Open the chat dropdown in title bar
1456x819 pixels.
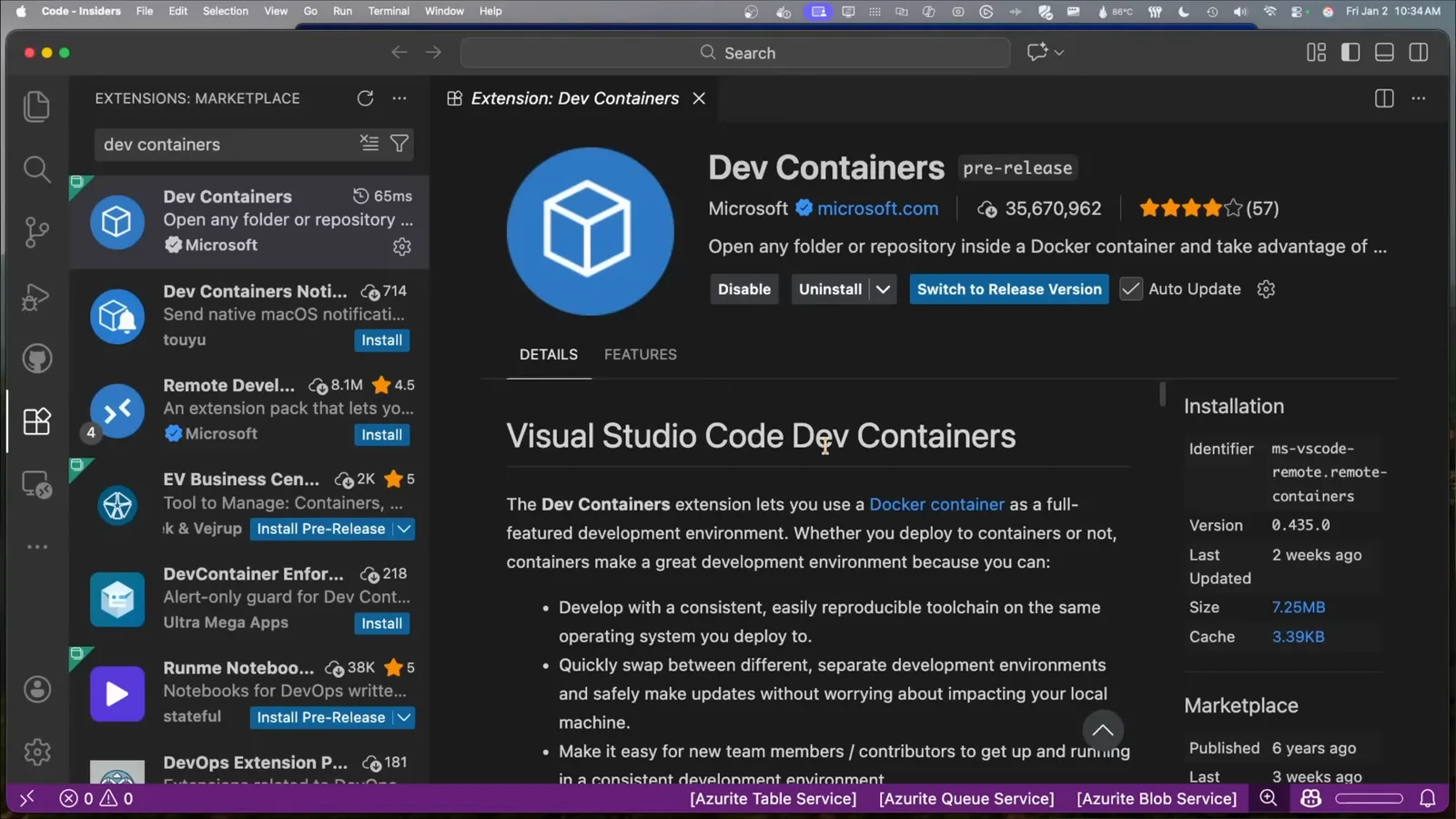tap(1059, 53)
